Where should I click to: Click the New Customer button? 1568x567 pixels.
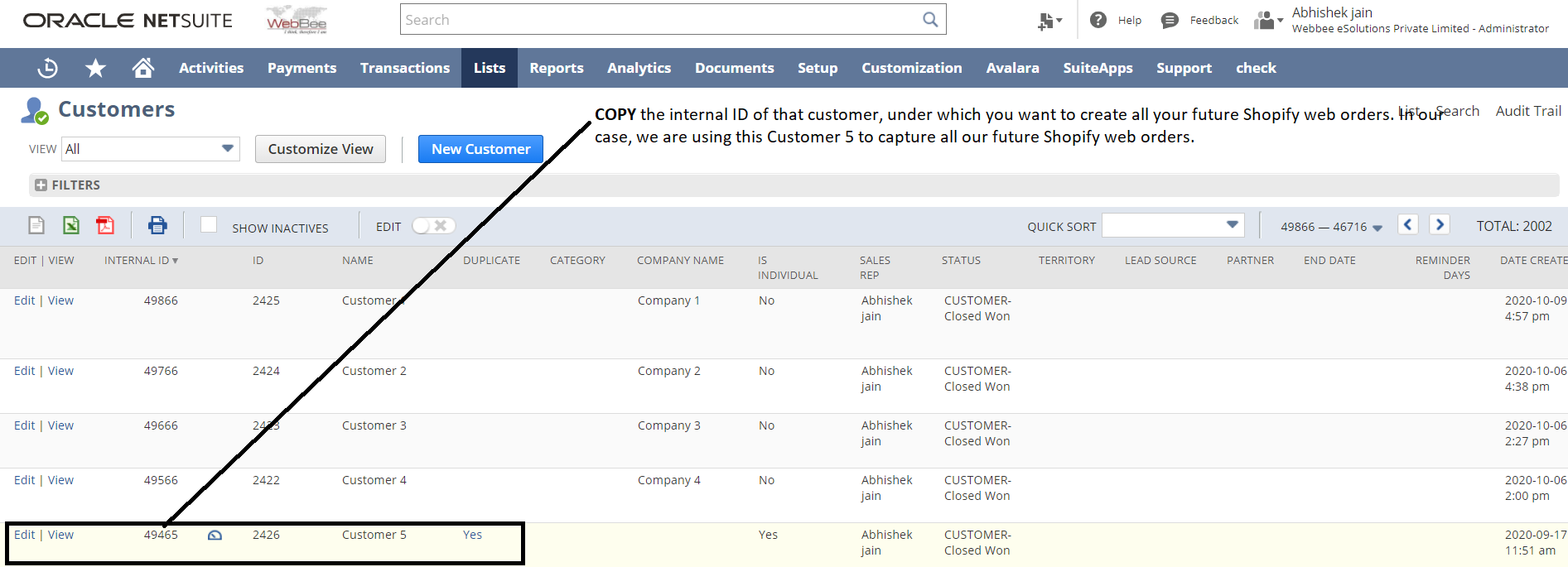click(x=480, y=149)
